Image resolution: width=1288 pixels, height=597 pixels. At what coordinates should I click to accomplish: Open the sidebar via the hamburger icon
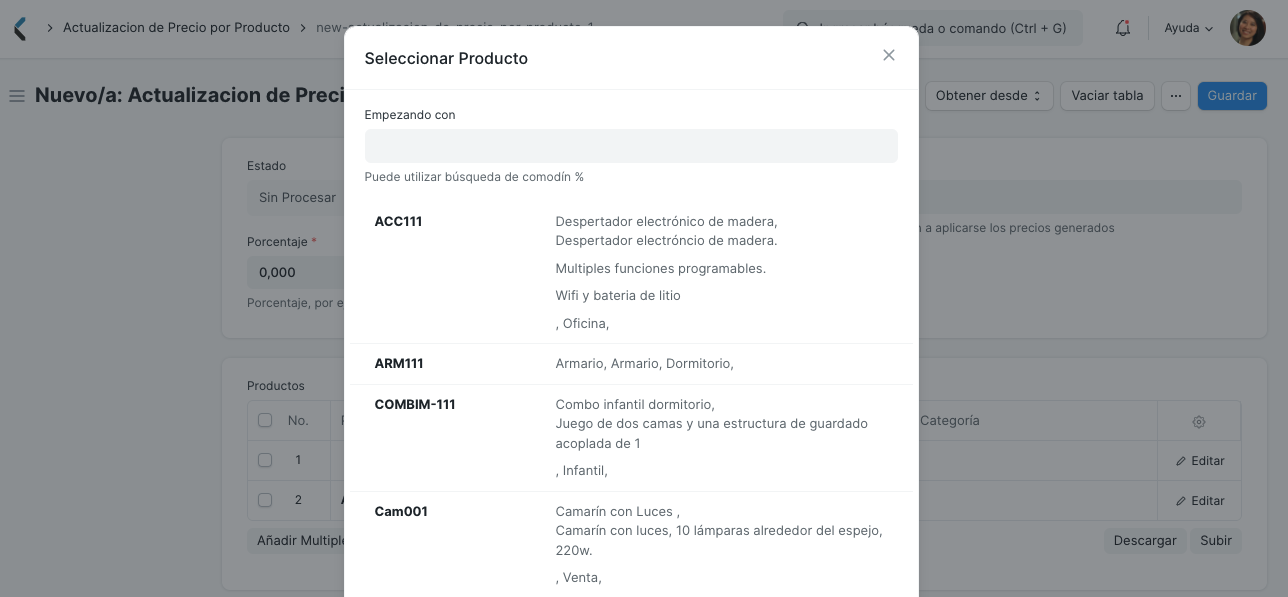click(x=16, y=95)
